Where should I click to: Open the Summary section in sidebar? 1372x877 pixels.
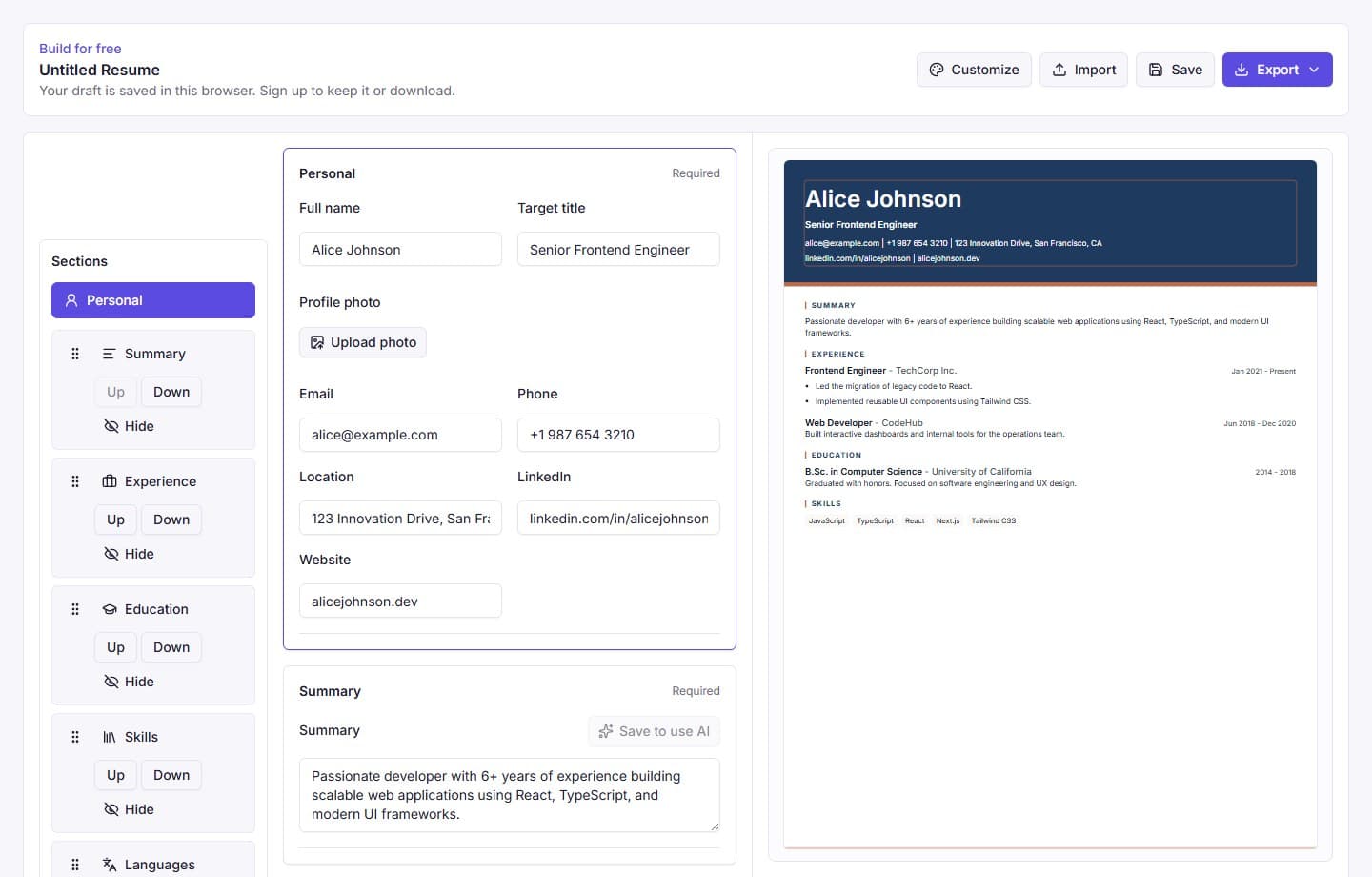tap(154, 354)
